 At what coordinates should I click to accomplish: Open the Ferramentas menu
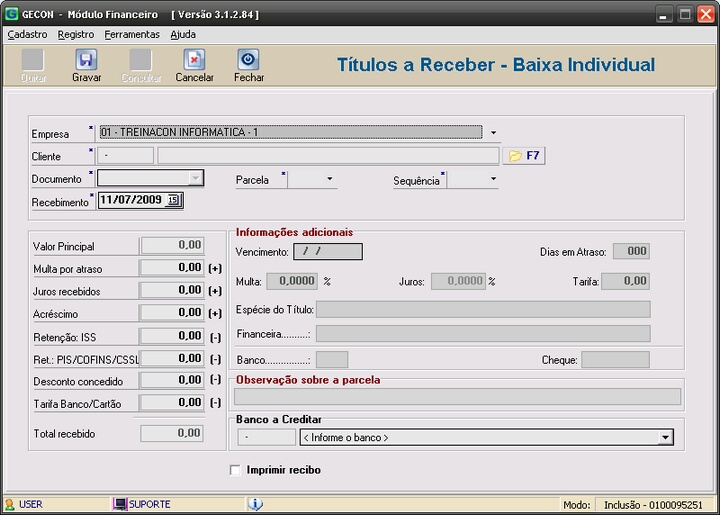132,34
